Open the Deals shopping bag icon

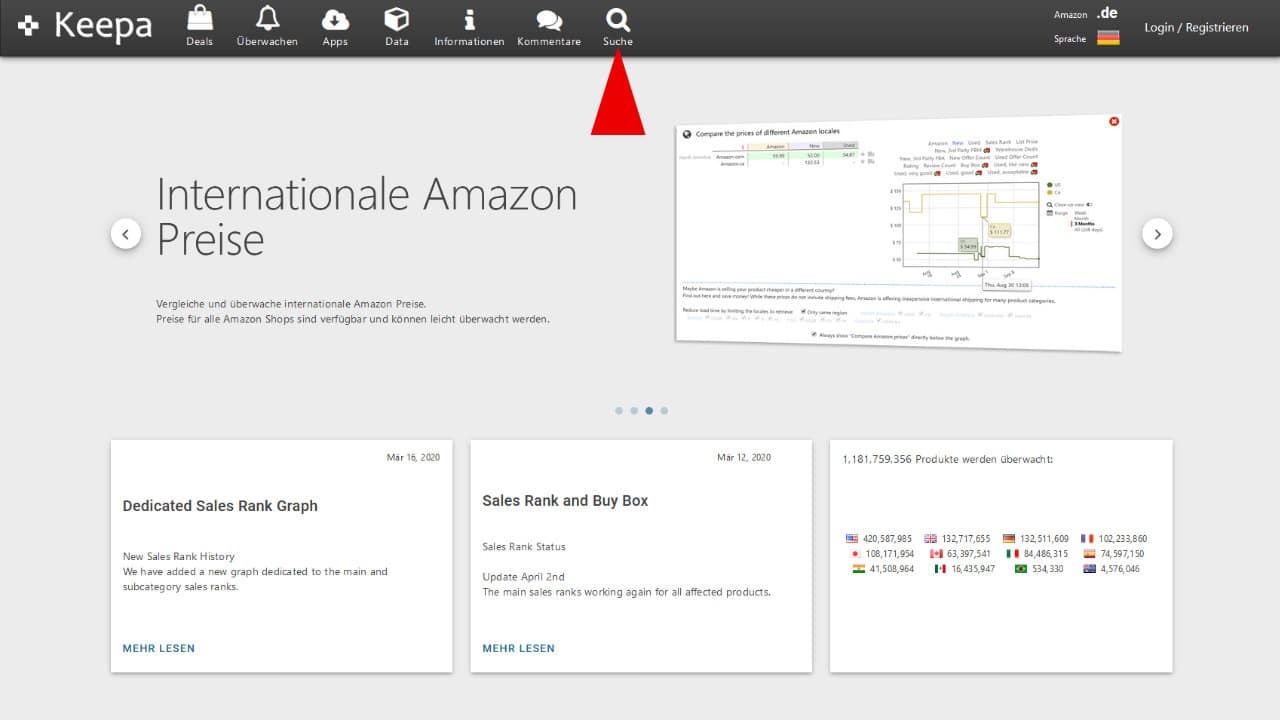coord(199,20)
